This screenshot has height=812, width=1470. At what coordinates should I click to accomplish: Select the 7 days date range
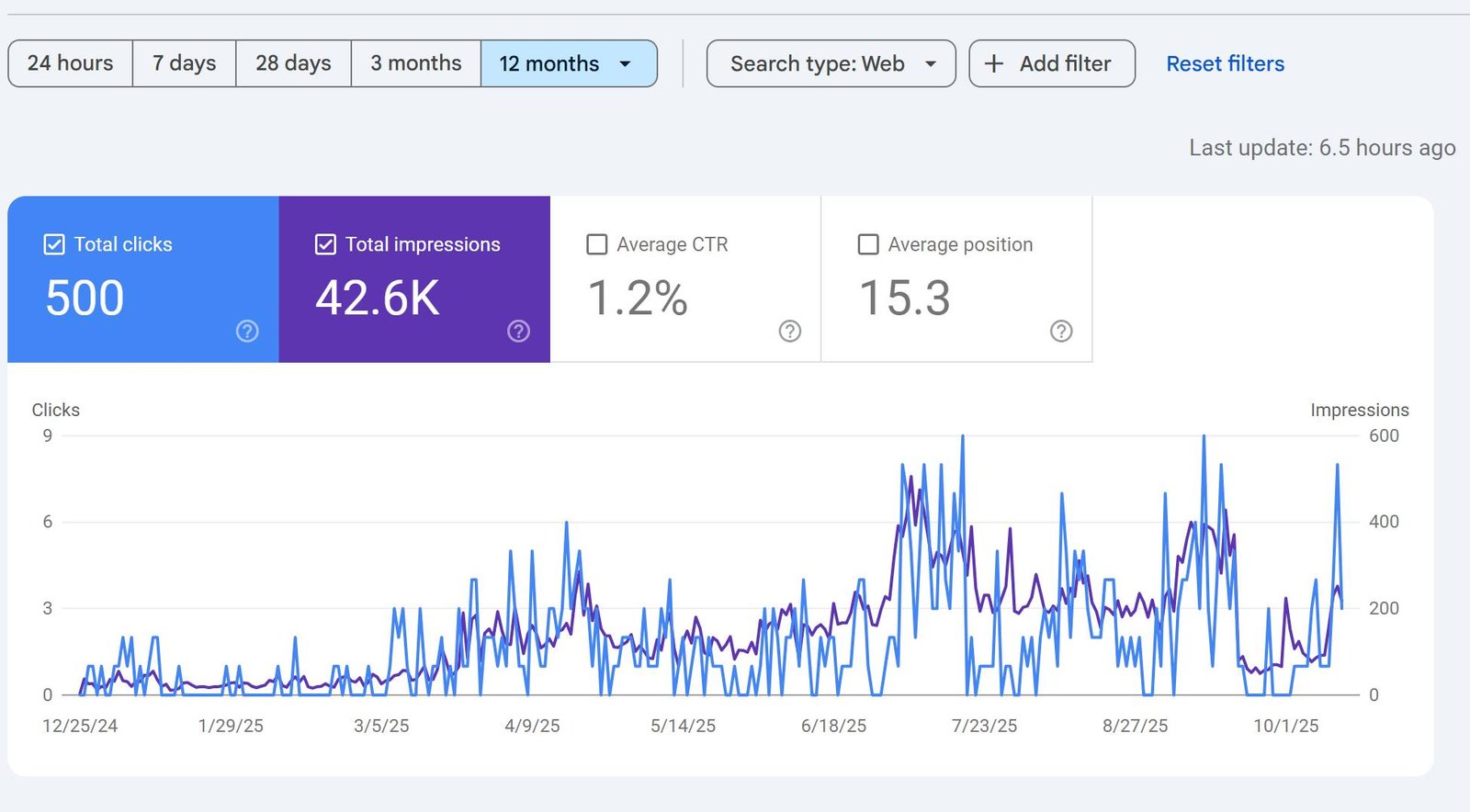pos(185,63)
